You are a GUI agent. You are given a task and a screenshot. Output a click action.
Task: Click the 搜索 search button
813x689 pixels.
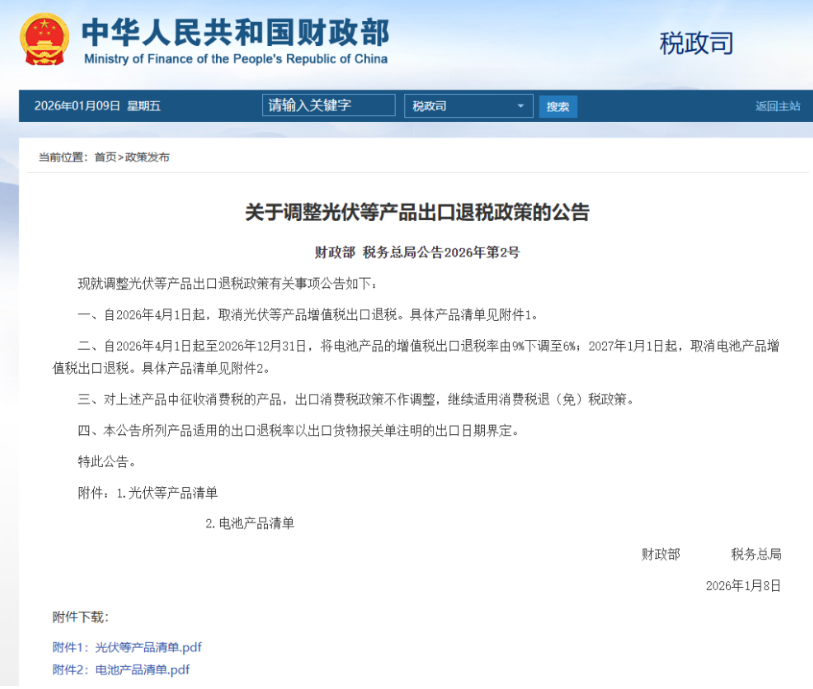pyautogui.click(x=557, y=105)
